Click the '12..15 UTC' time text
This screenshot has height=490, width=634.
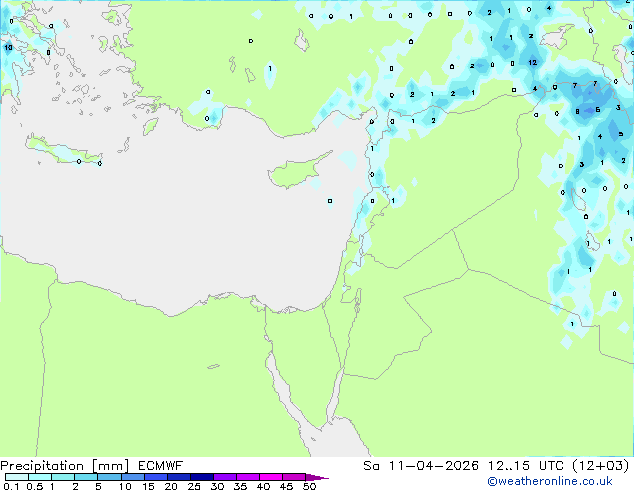pos(525,466)
